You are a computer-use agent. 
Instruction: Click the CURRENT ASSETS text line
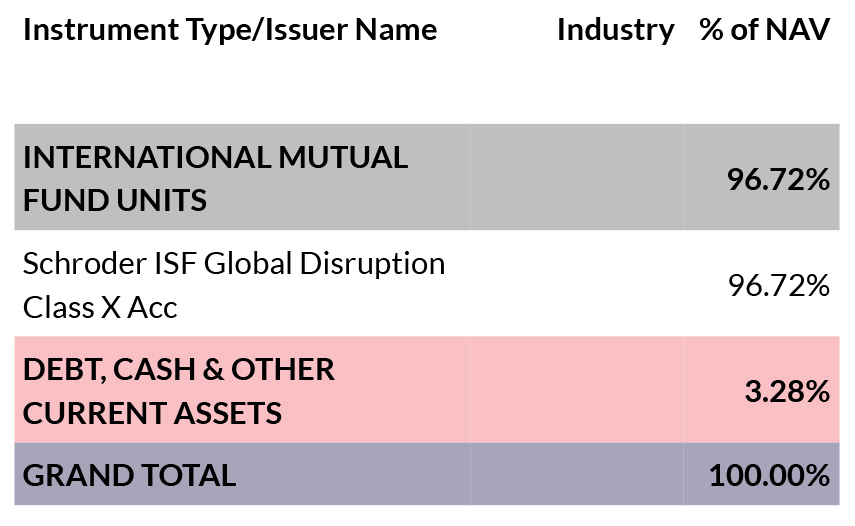click(x=152, y=413)
